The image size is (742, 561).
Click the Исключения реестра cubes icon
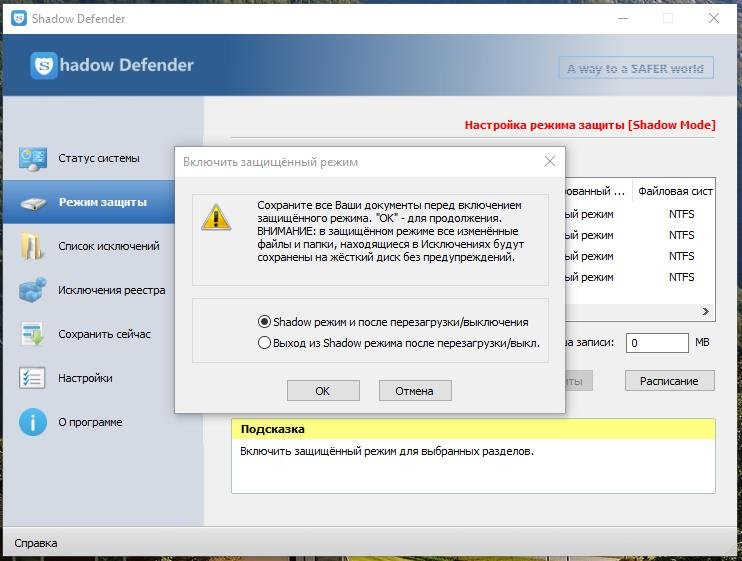33,289
